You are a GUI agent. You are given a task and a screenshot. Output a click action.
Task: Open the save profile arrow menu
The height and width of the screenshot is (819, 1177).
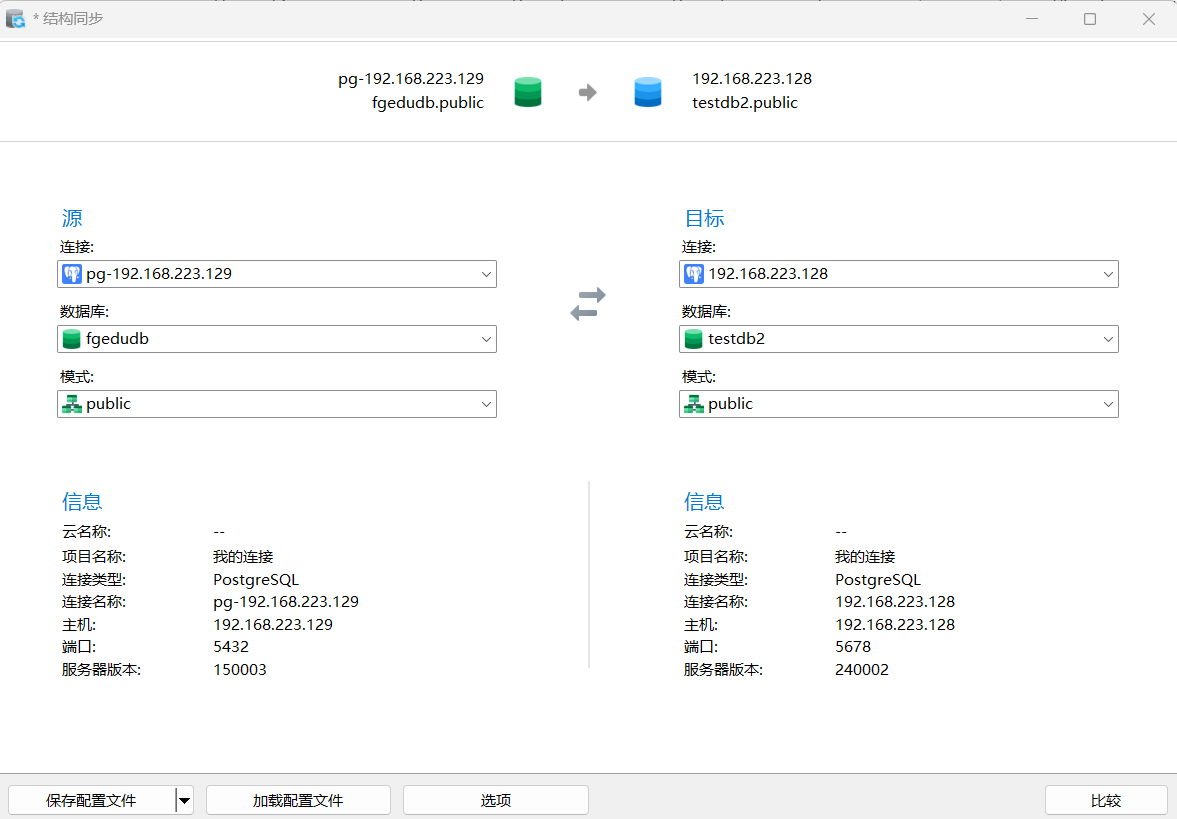(x=184, y=800)
